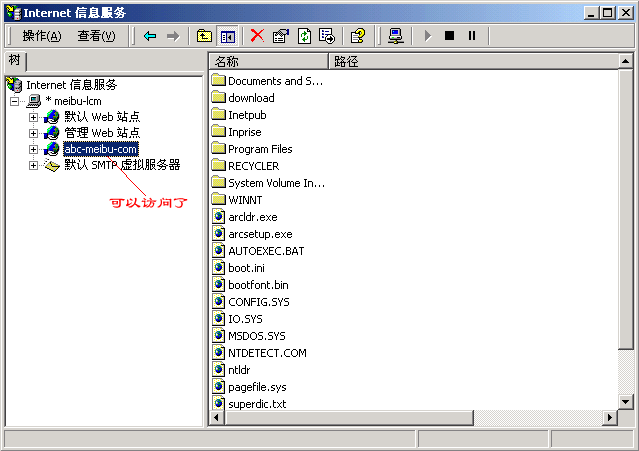Open the 查看(V) menu
Screen dimensions: 639x451
click(96, 36)
